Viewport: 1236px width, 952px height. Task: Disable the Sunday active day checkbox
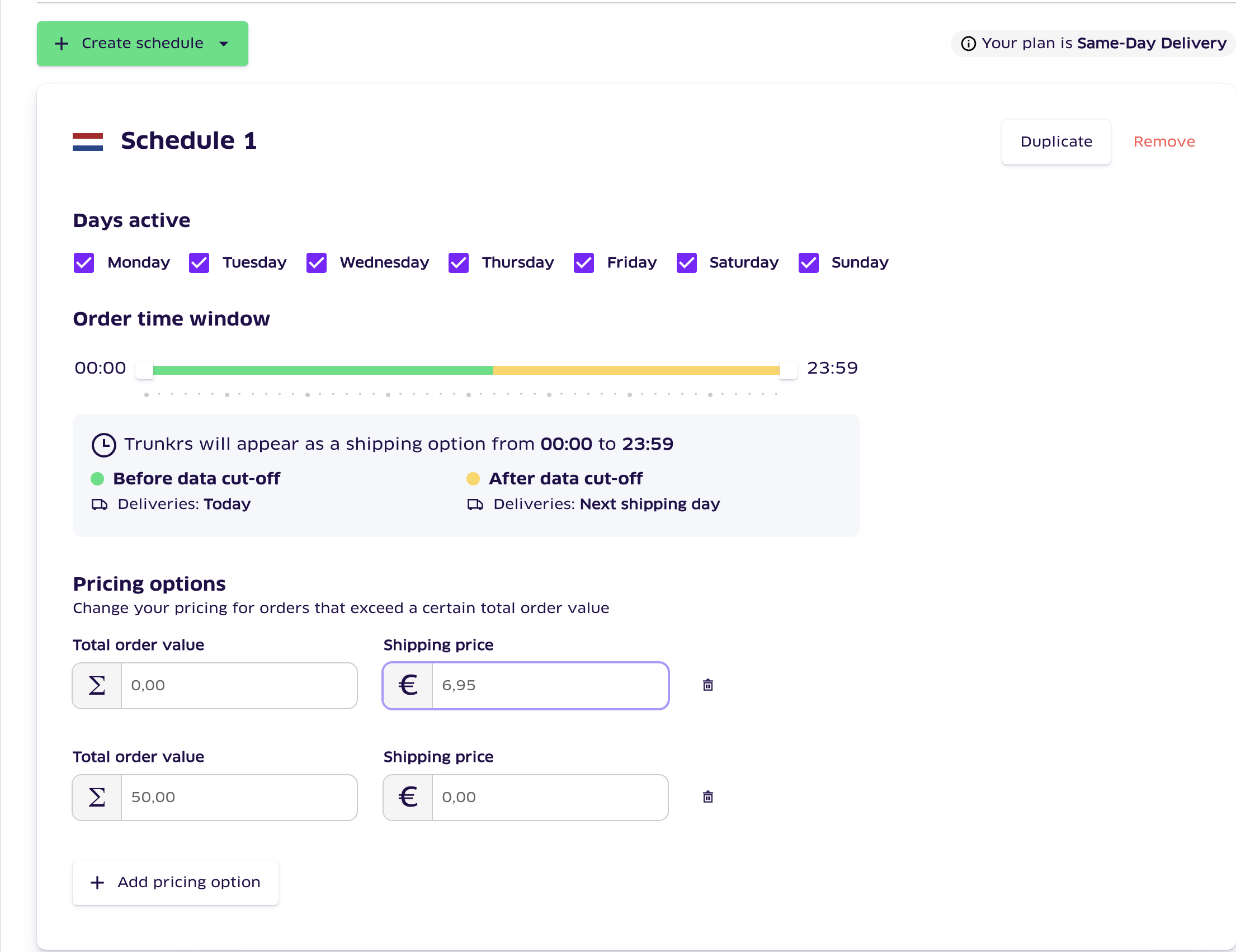[808, 262]
